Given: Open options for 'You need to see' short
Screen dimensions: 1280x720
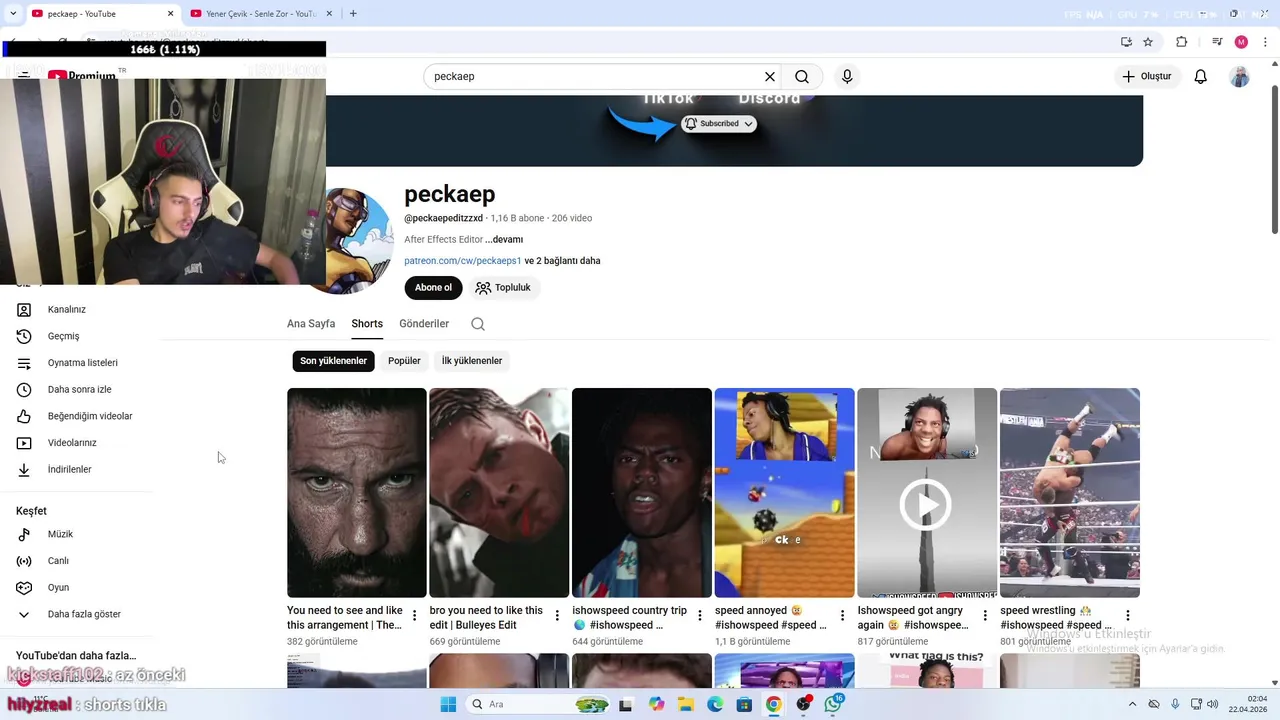Looking at the screenshot, I should pos(415,616).
